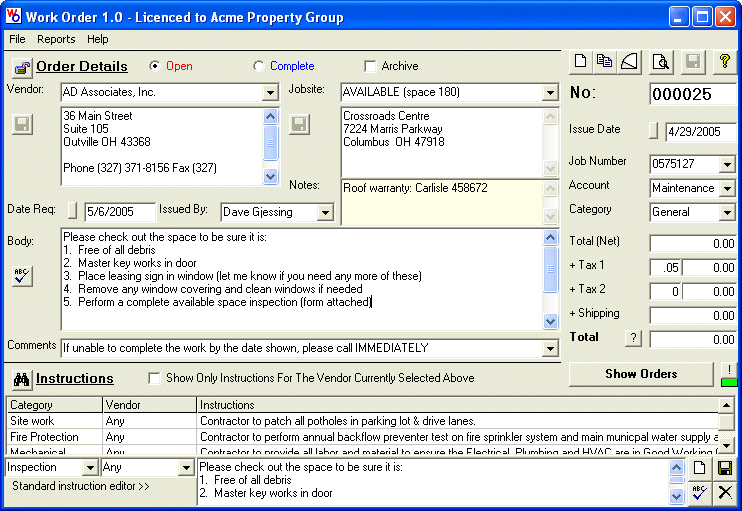
Task: Open the Issued By dropdown
Action: (325, 212)
